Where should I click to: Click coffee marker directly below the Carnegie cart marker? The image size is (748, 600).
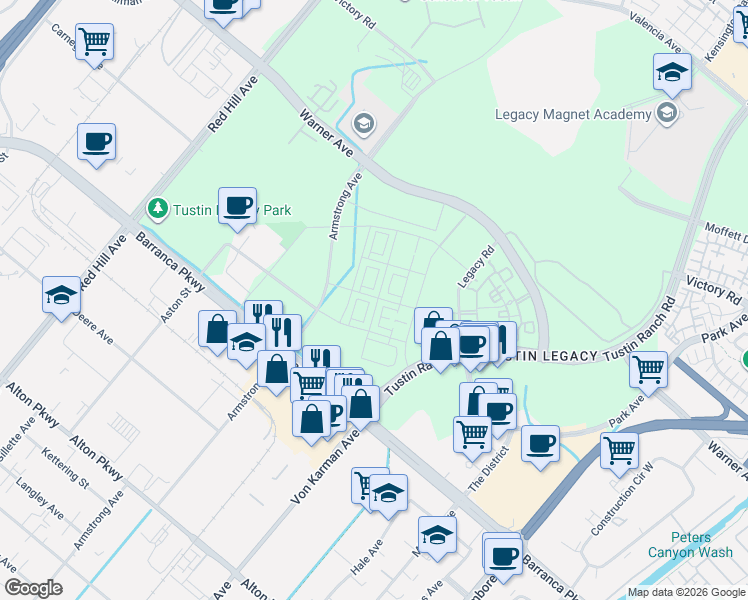(x=96, y=142)
